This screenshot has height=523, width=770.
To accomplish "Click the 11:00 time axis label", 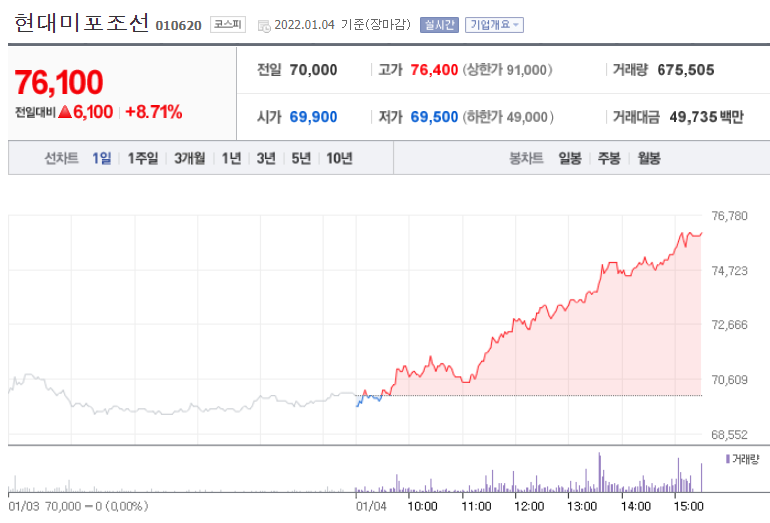I will point(476,506).
